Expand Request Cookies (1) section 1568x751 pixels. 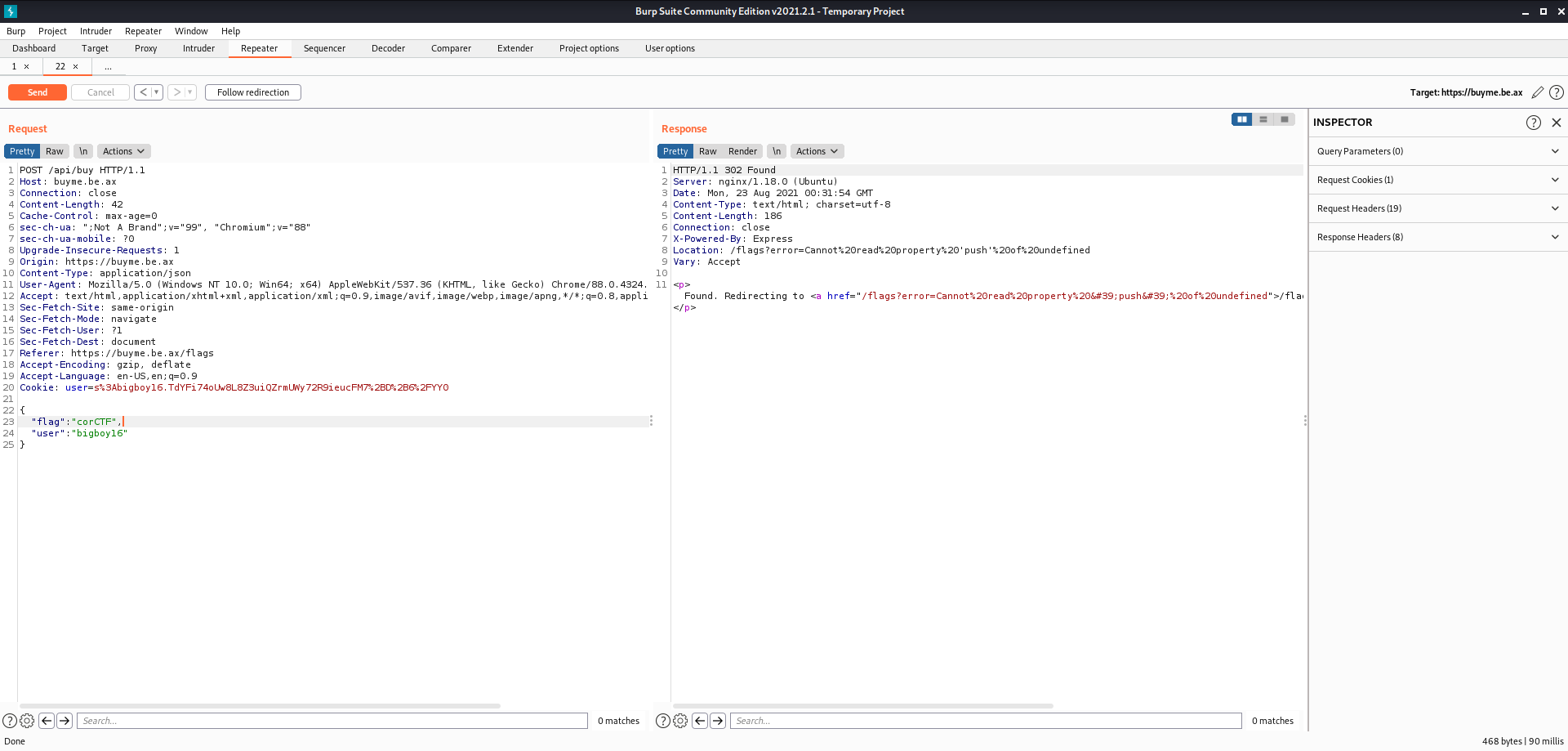pos(1438,180)
